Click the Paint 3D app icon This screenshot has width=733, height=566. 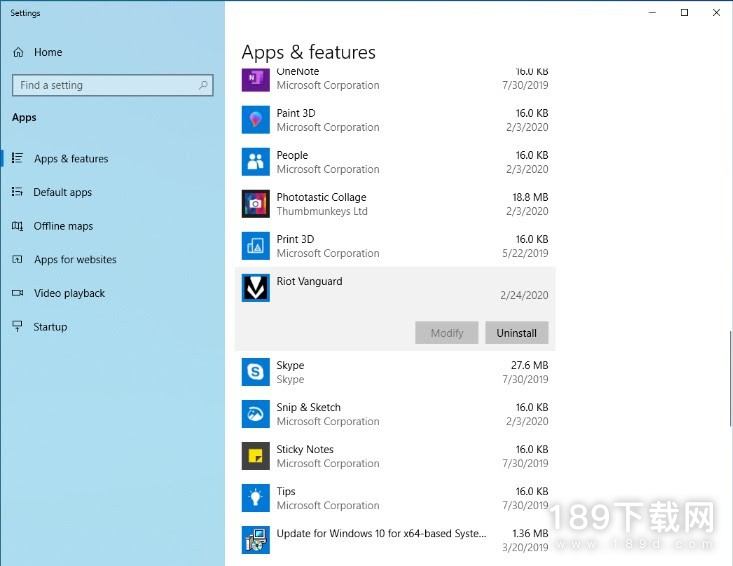click(256, 120)
